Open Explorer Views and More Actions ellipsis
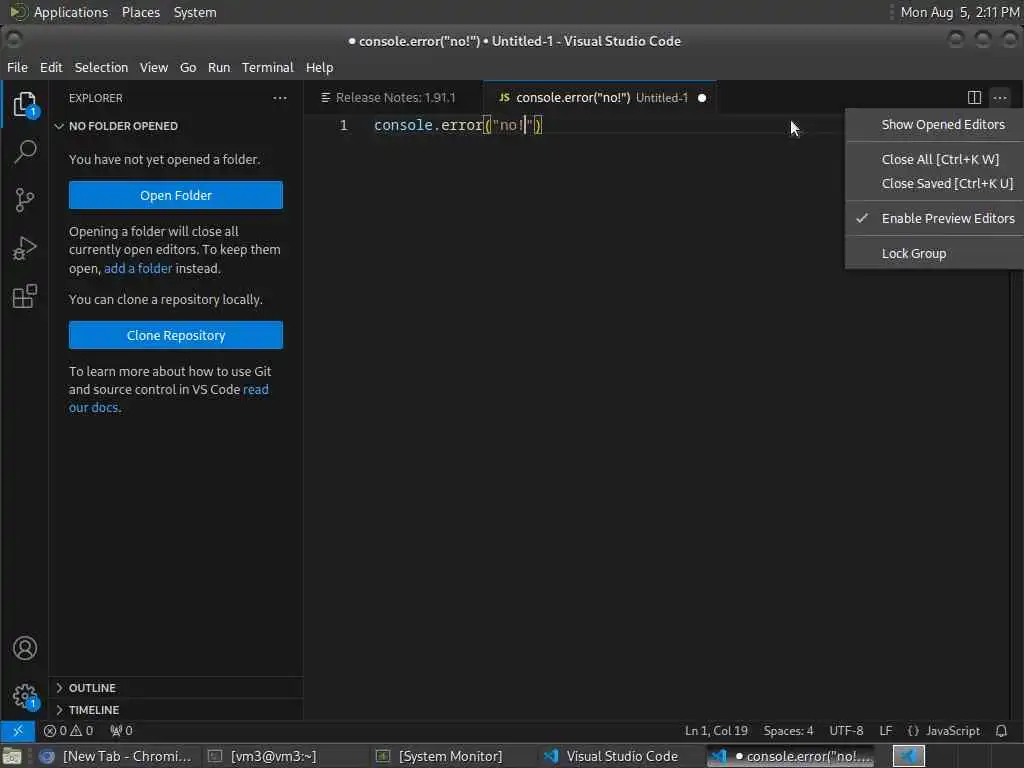 pyautogui.click(x=280, y=98)
